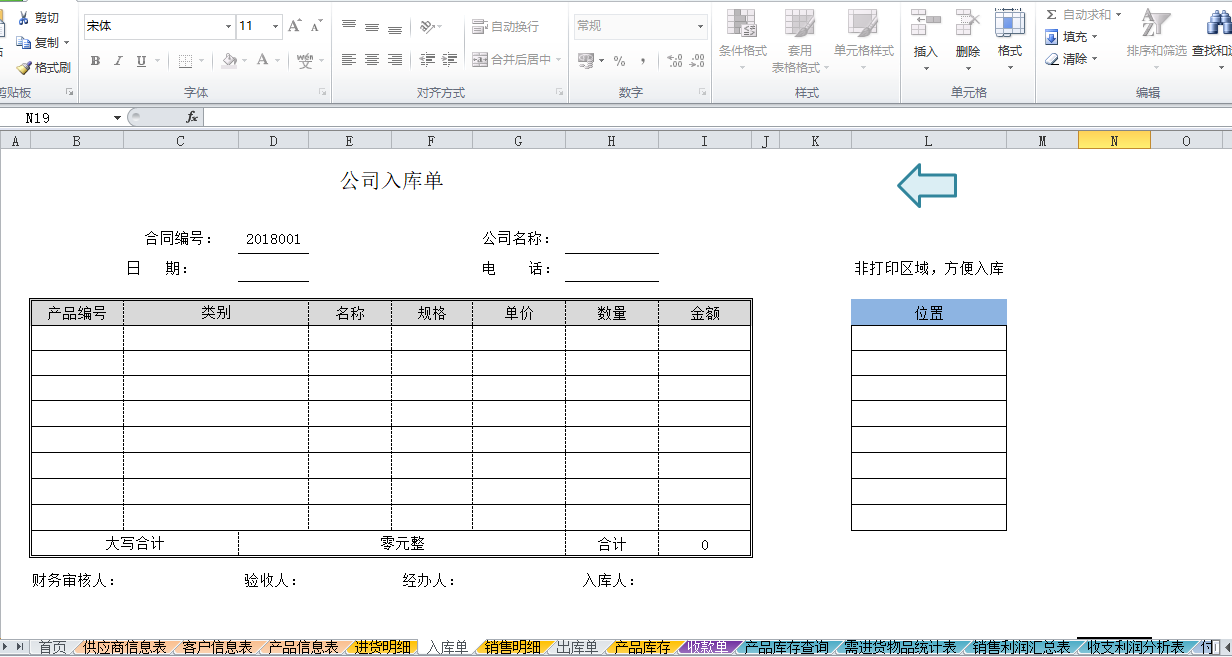Switch to 销售利润汇总表 sheet tab

(1021, 648)
